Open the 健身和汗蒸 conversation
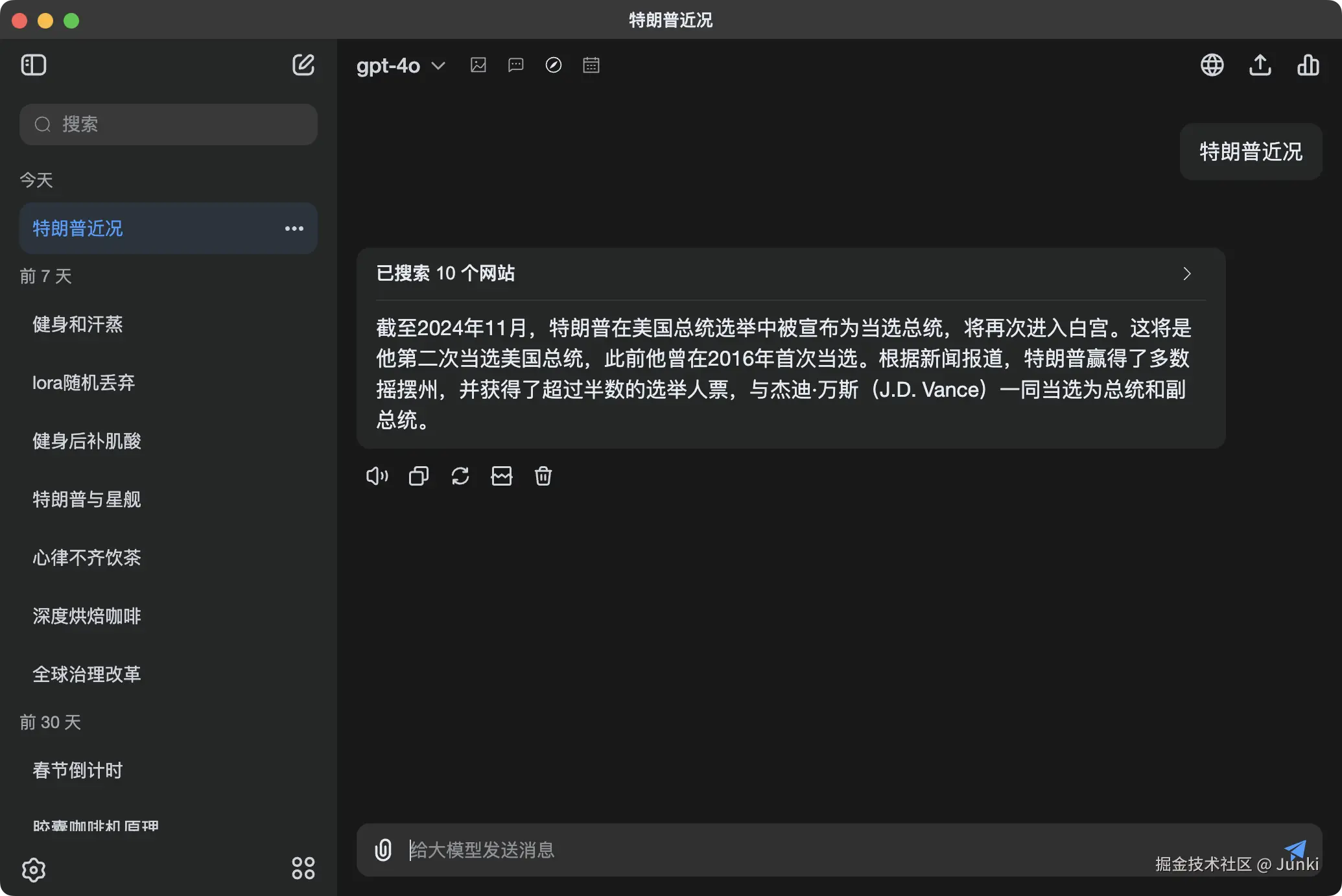The width and height of the screenshot is (1342, 896). pos(78,324)
